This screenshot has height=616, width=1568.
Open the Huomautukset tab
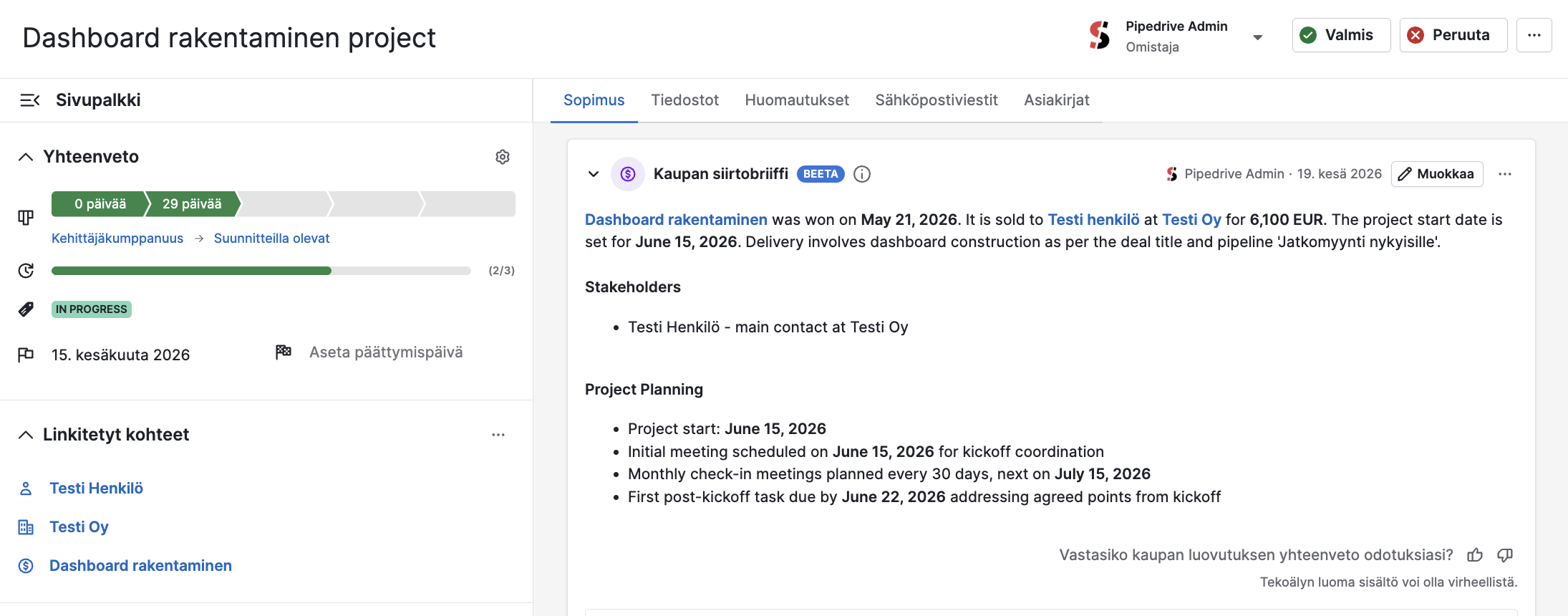pyautogui.click(x=797, y=100)
